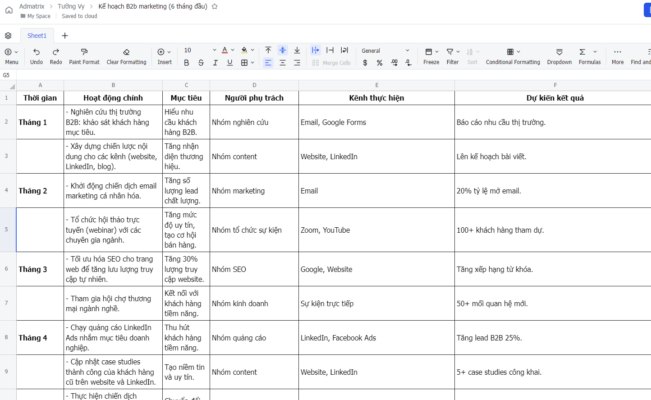This screenshot has height=400, width=651.
Task: Open Admatrix breadcrumb link
Action: click(x=32, y=6)
